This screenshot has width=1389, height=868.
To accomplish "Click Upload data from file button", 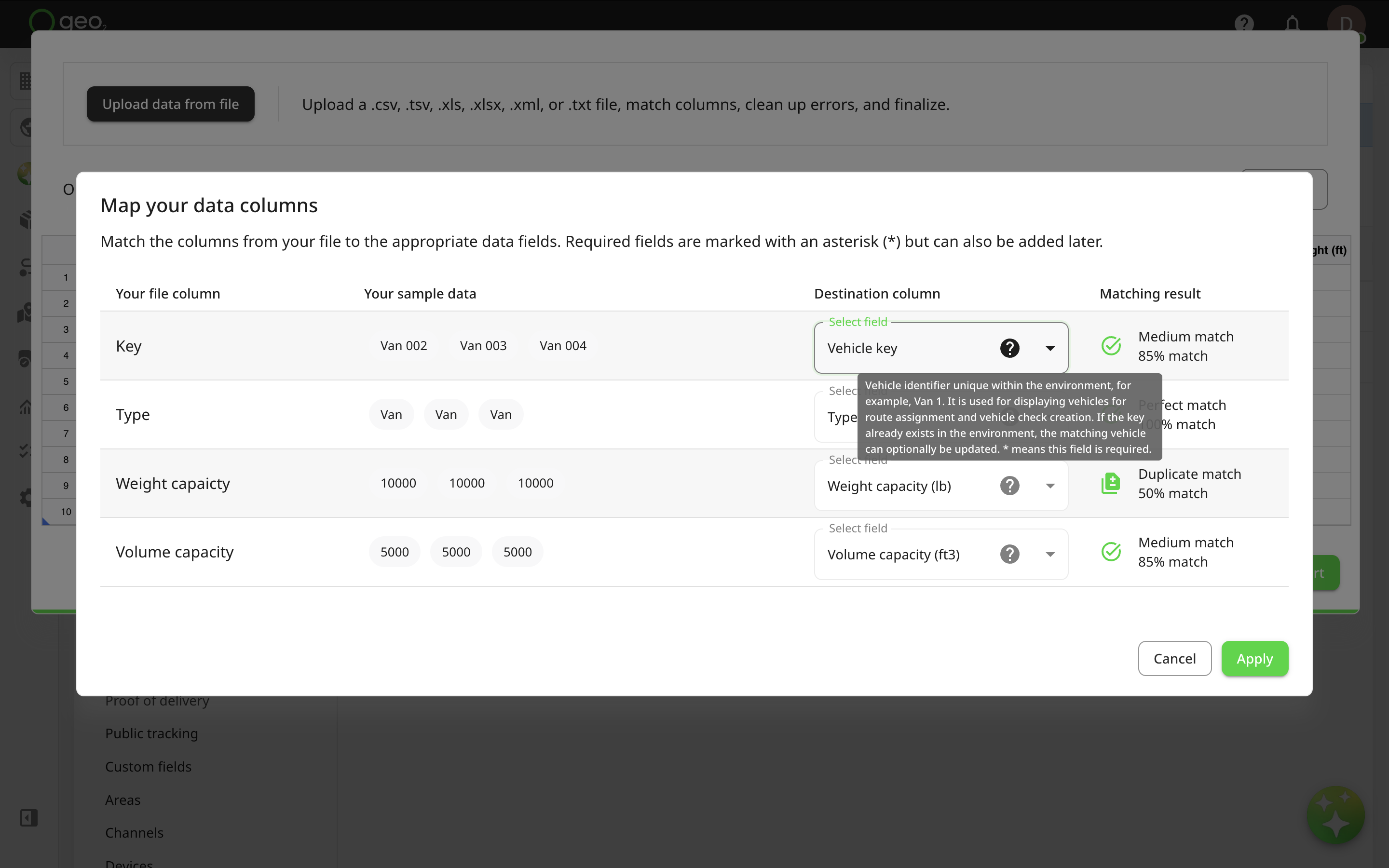I will pyautogui.click(x=170, y=104).
